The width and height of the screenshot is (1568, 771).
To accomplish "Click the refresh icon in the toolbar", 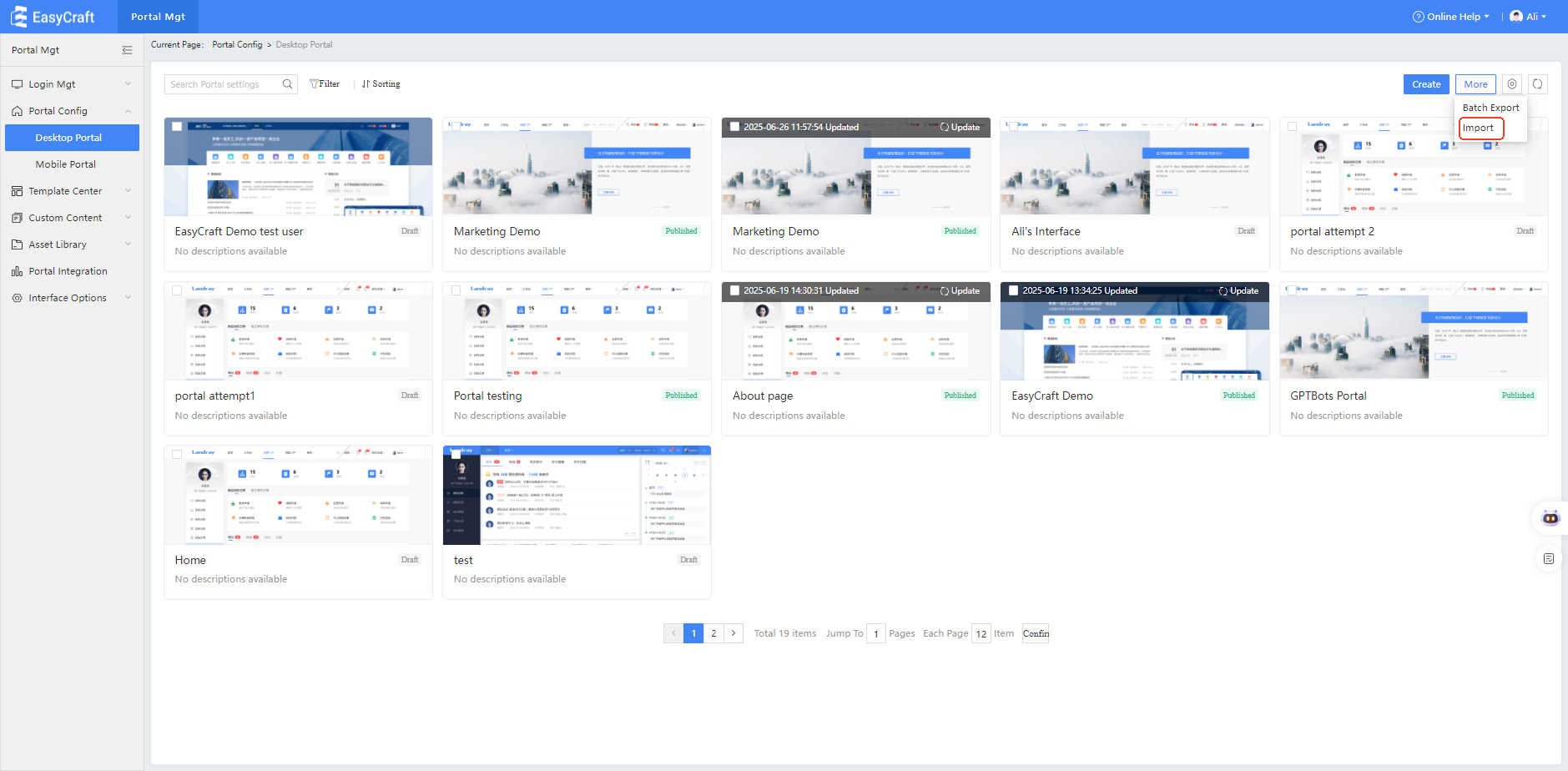I will [1537, 84].
